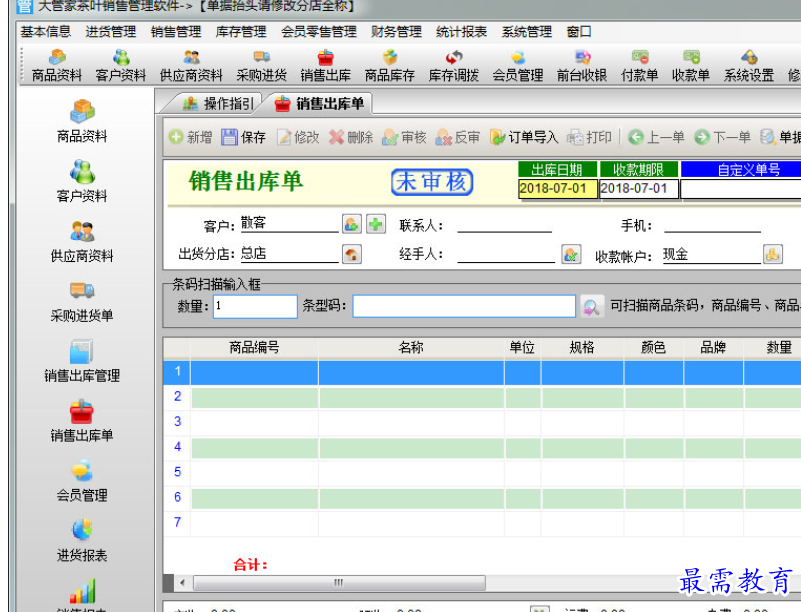The image size is (801, 612).
Task: Select 会员管理 in the left sidebar
Action: click(x=82, y=481)
